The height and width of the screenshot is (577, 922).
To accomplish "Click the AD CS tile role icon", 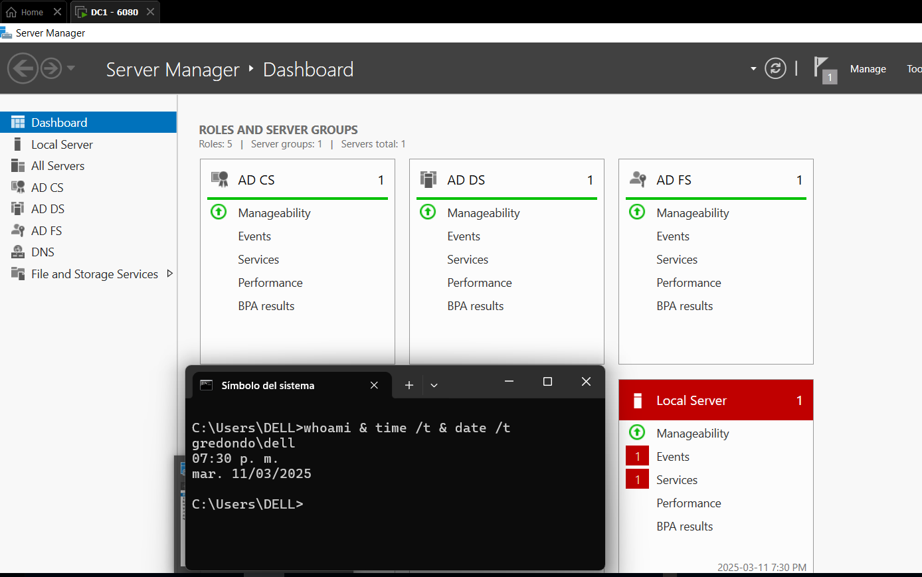I will click(x=220, y=179).
